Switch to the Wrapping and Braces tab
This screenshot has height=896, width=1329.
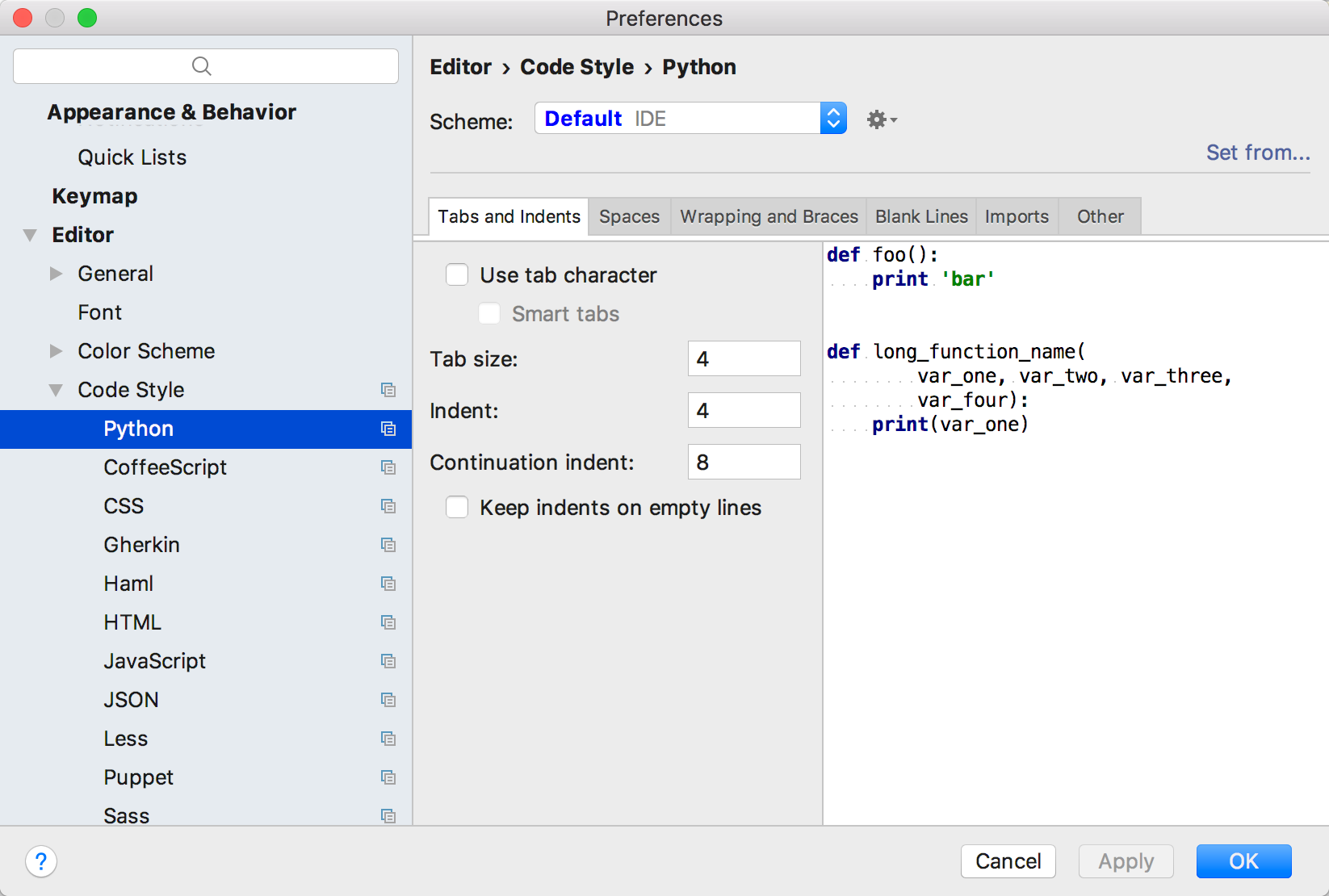pos(769,216)
